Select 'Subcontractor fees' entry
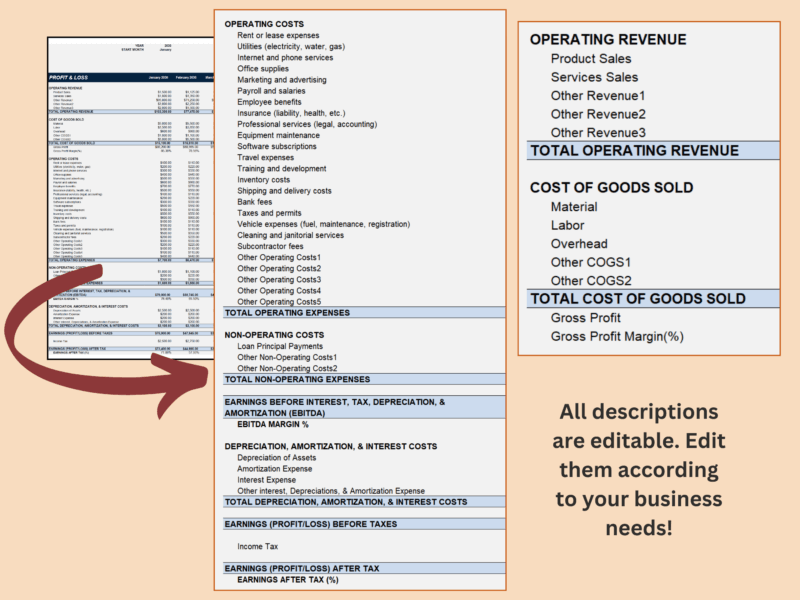800x600 pixels. [270, 246]
